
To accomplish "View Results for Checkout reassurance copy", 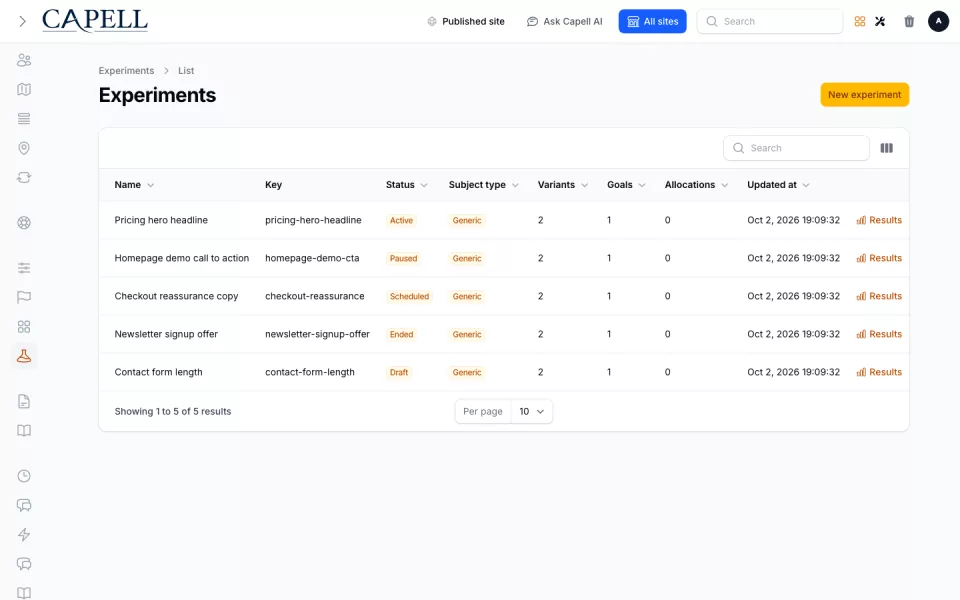I will click(879, 296).
